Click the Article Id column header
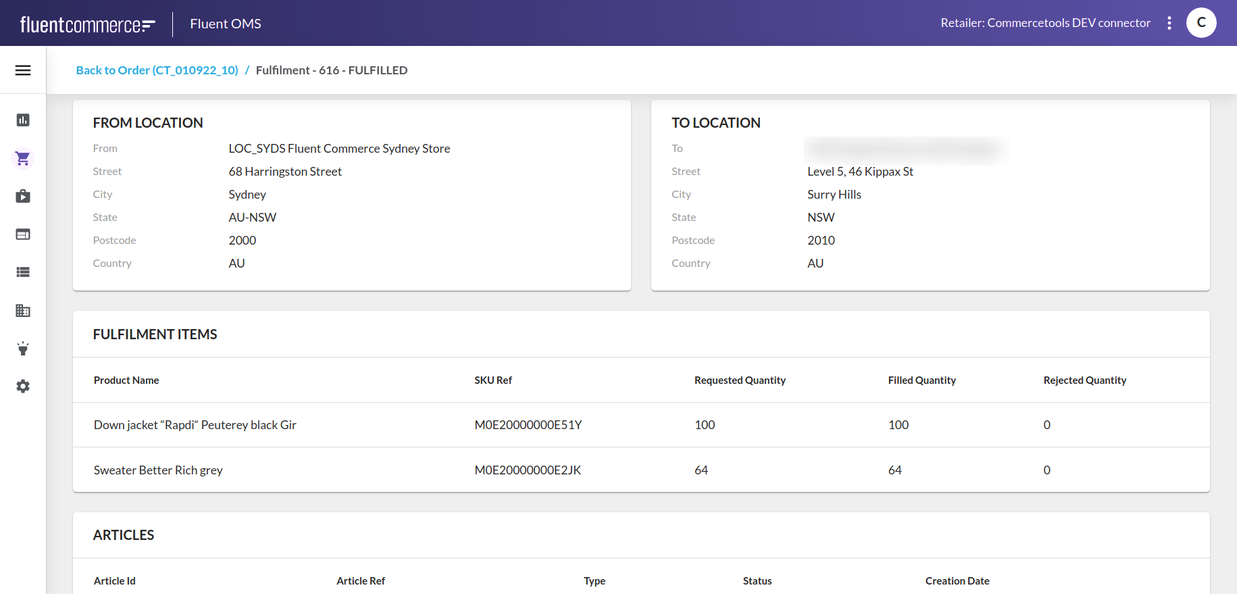The width and height of the screenshot is (1237, 594). click(115, 581)
